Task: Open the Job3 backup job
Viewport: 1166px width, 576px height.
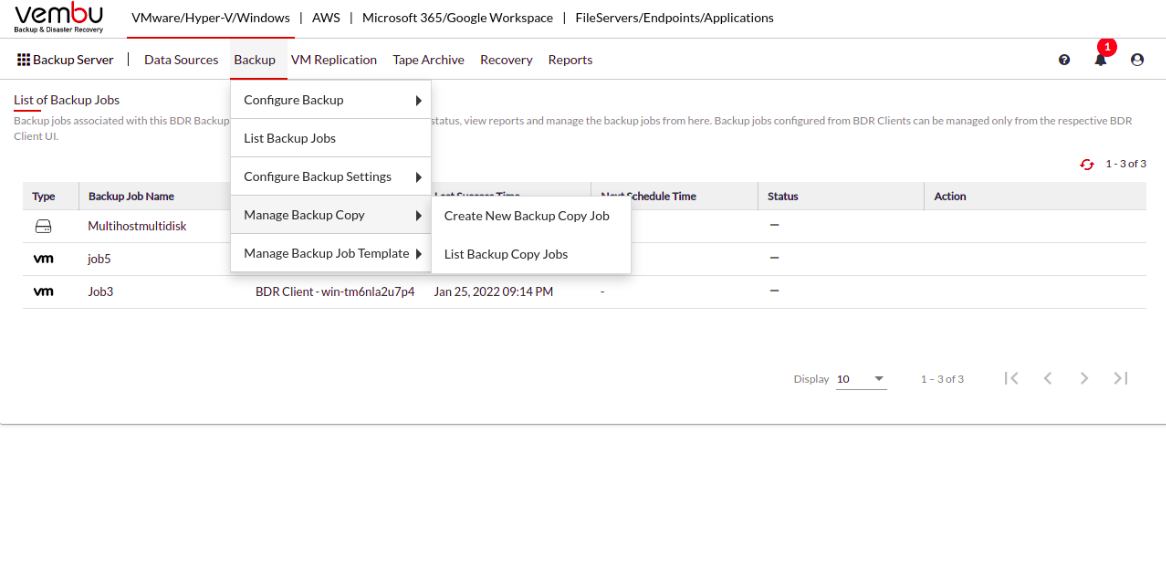Action: tap(100, 291)
